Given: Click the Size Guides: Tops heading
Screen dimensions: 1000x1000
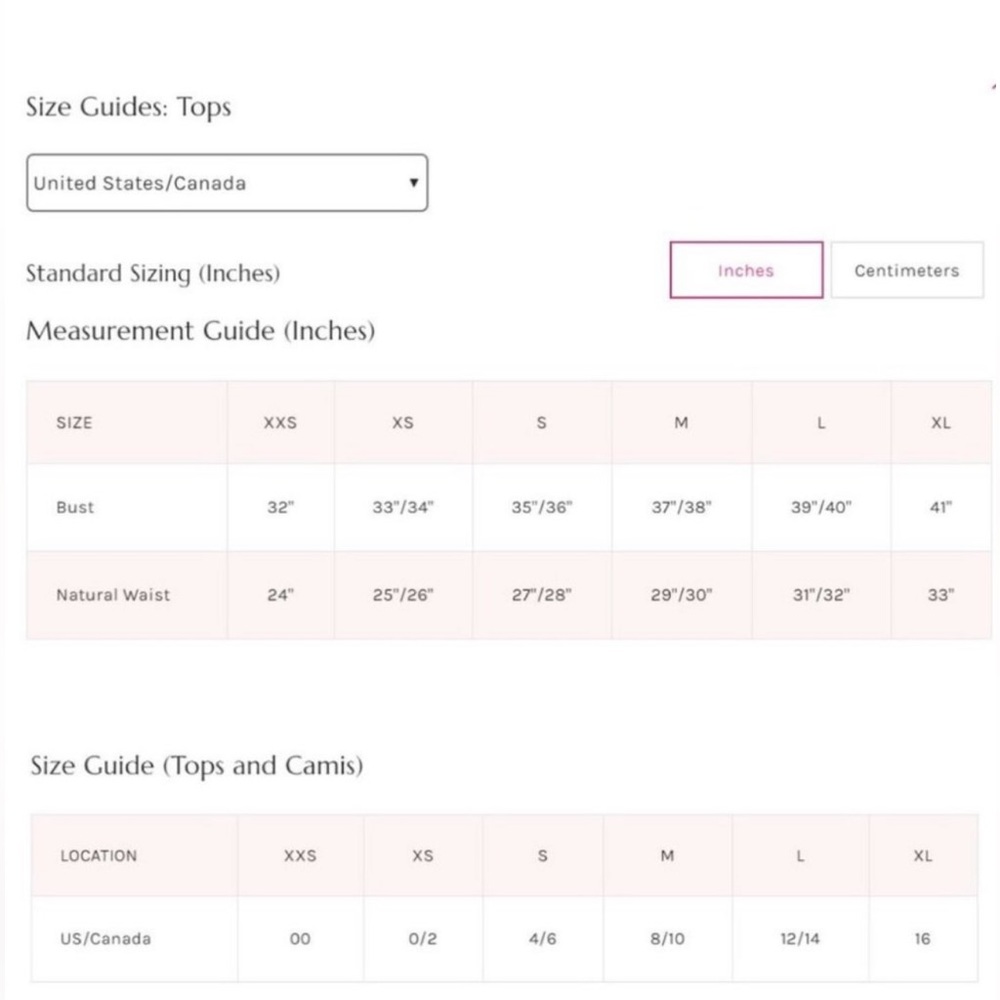Looking at the screenshot, I should (128, 107).
